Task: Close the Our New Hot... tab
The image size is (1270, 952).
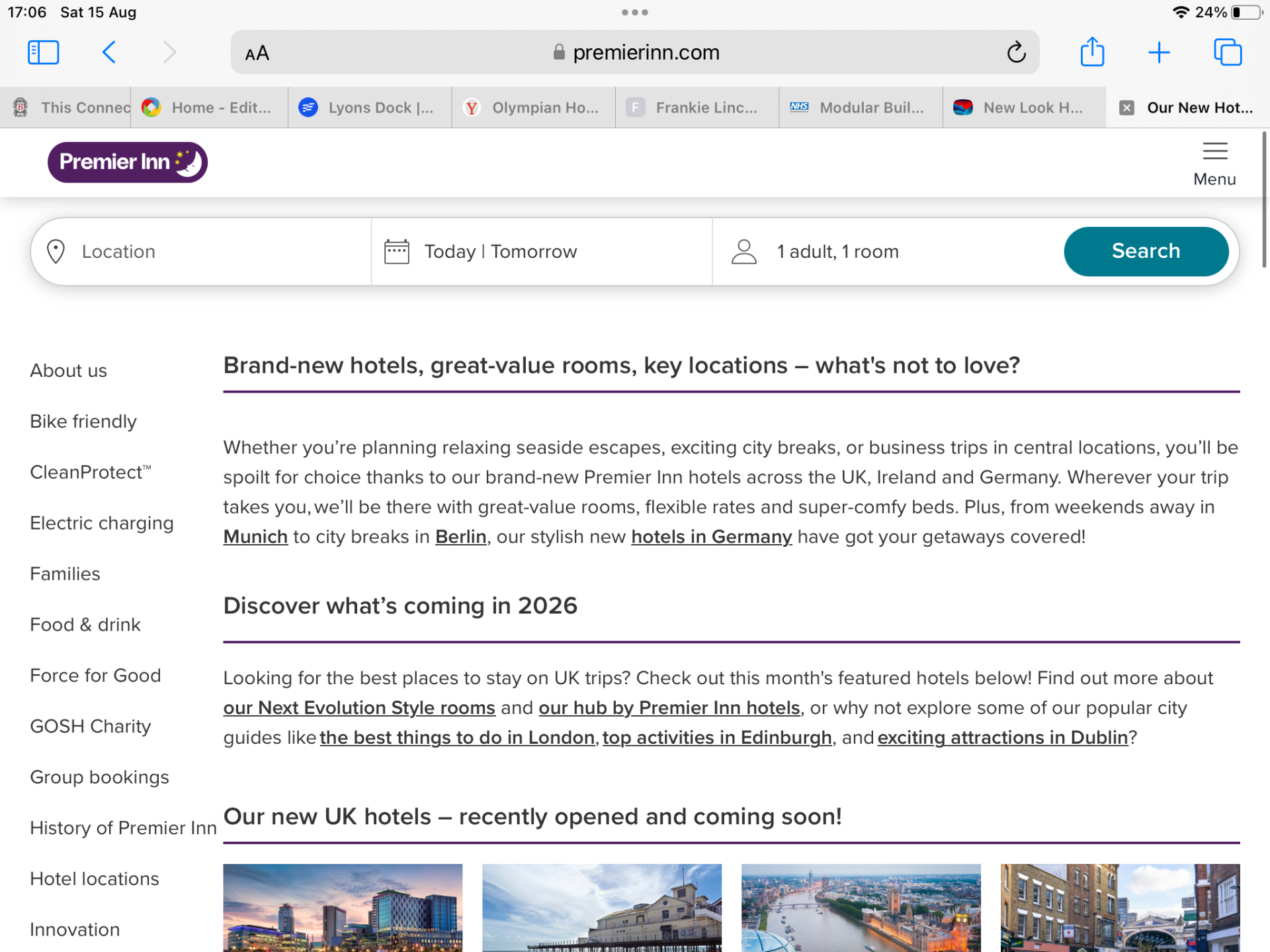Action: pyautogui.click(x=1126, y=108)
